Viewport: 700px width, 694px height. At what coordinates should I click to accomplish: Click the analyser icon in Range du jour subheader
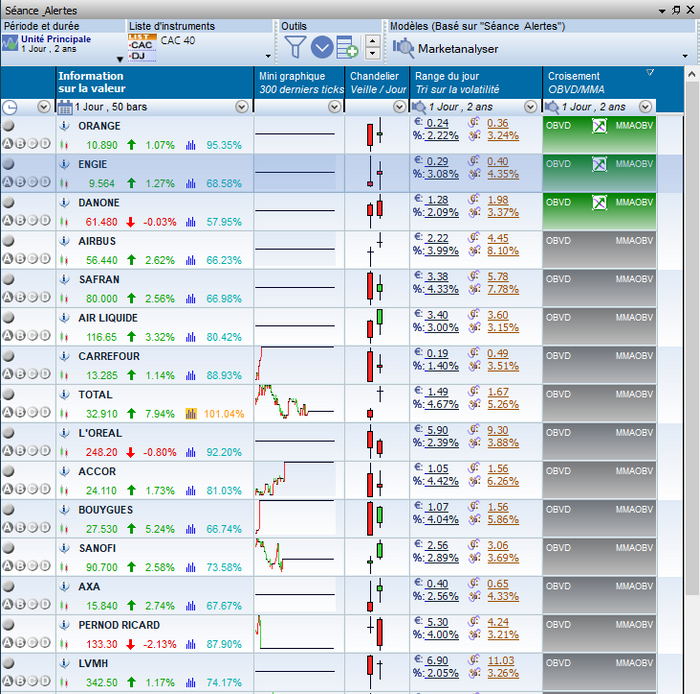click(x=419, y=107)
